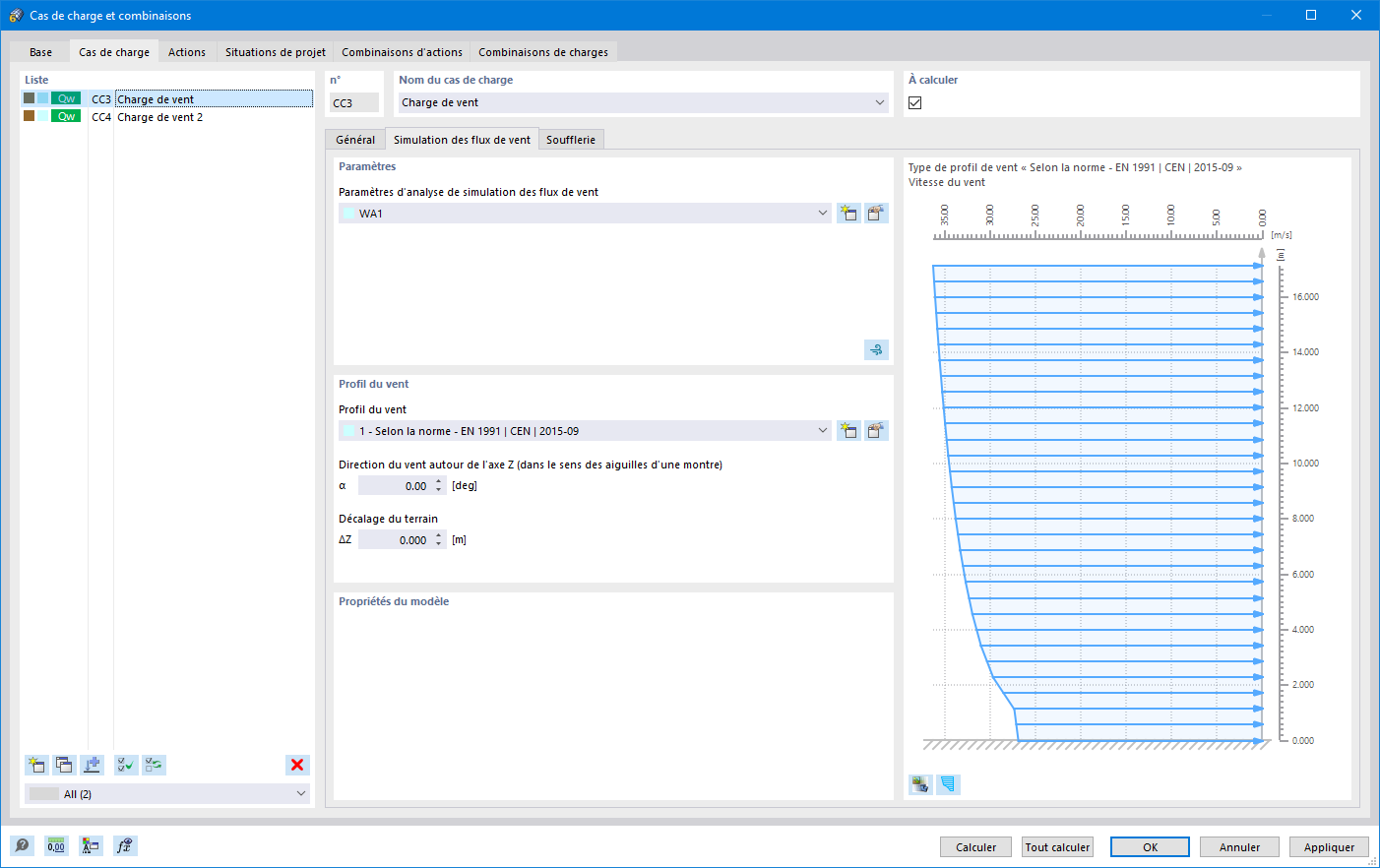
Task: Toggle the À calculer checkbox
Action: coord(915,103)
